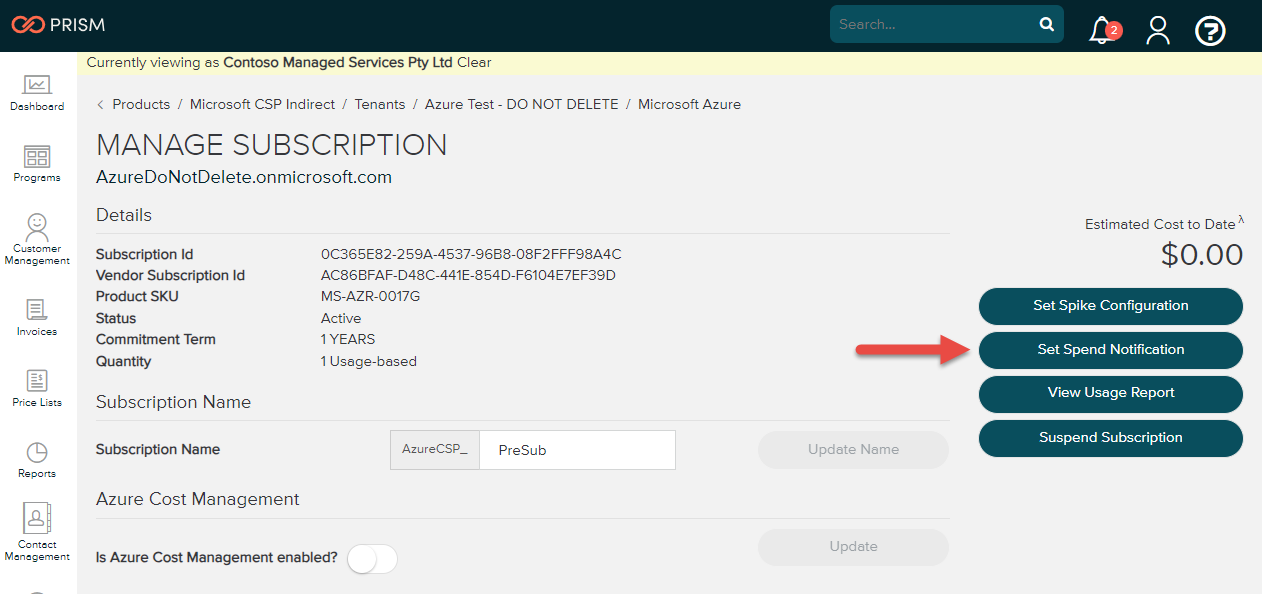The height and width of the screenshot is (594, 1262).
Task: Select the Programs sidebar icon
Action: (37, 162)
